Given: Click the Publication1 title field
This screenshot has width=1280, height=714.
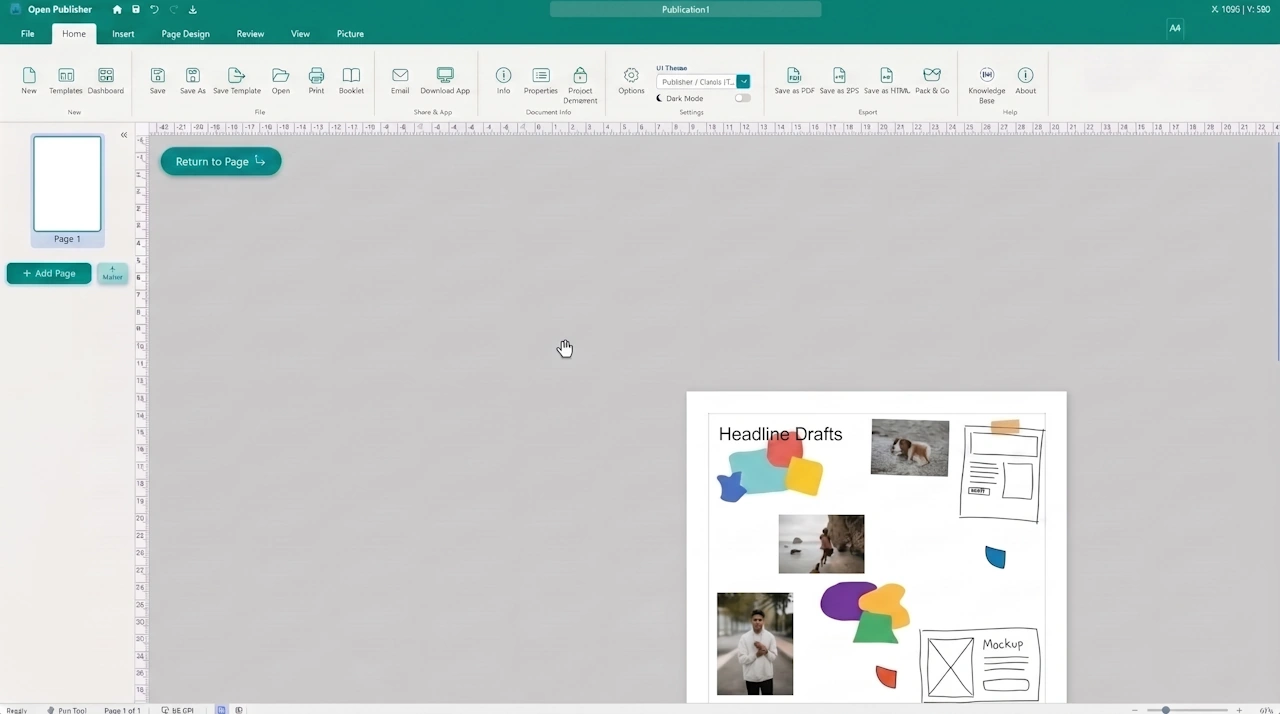Looking at the screenshot, I should pyautogui.click(x=686, y=9).
